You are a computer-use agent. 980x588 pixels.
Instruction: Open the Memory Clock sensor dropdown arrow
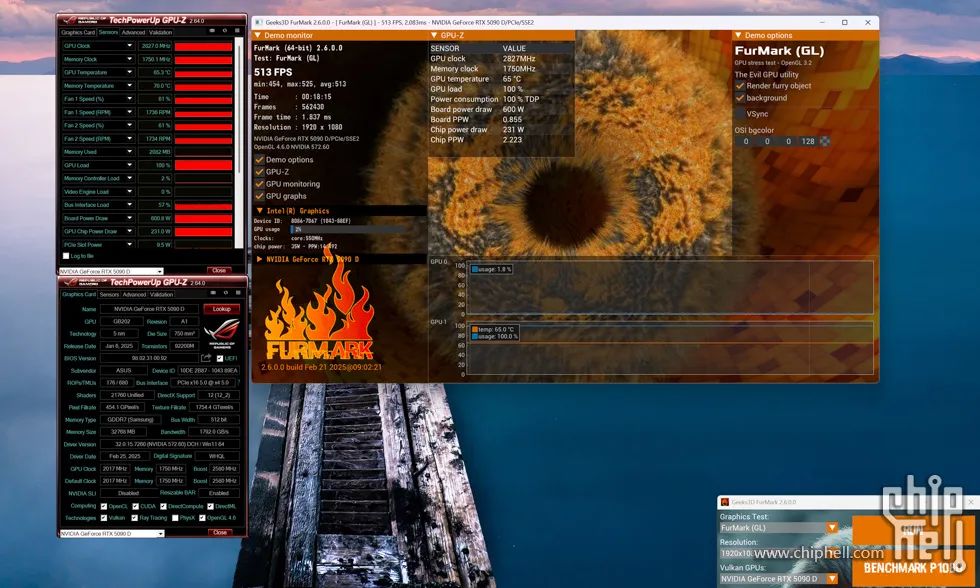click(129, 59)
